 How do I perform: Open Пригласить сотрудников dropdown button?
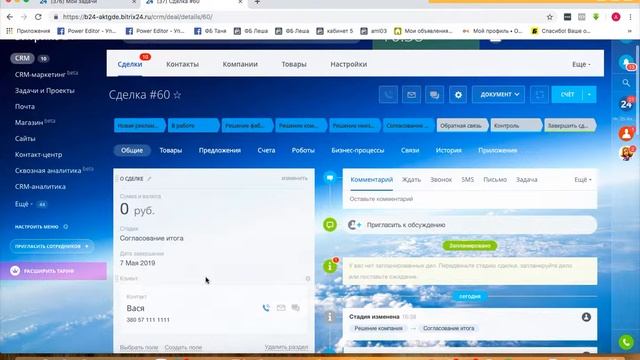pos(52,246)
